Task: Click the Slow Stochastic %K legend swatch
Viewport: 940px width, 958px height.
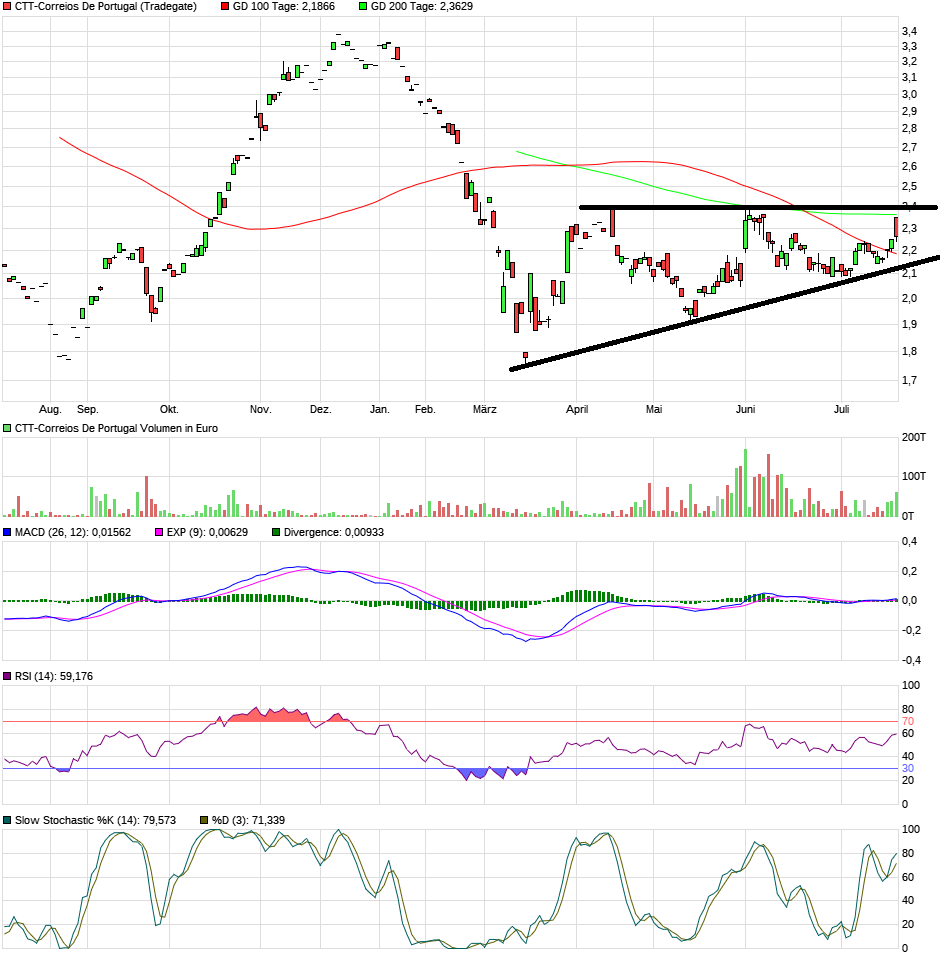Action: 7,820
